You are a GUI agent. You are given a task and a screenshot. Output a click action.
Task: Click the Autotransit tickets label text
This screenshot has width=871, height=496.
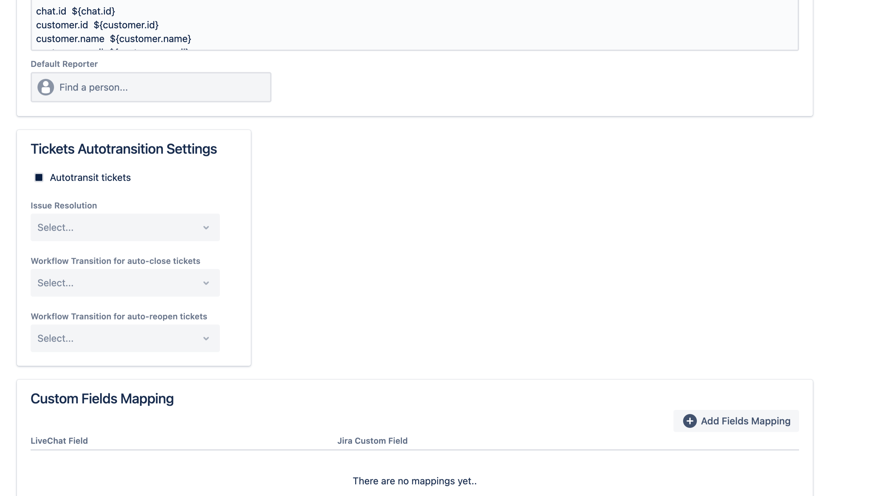[x=90, y=178]
